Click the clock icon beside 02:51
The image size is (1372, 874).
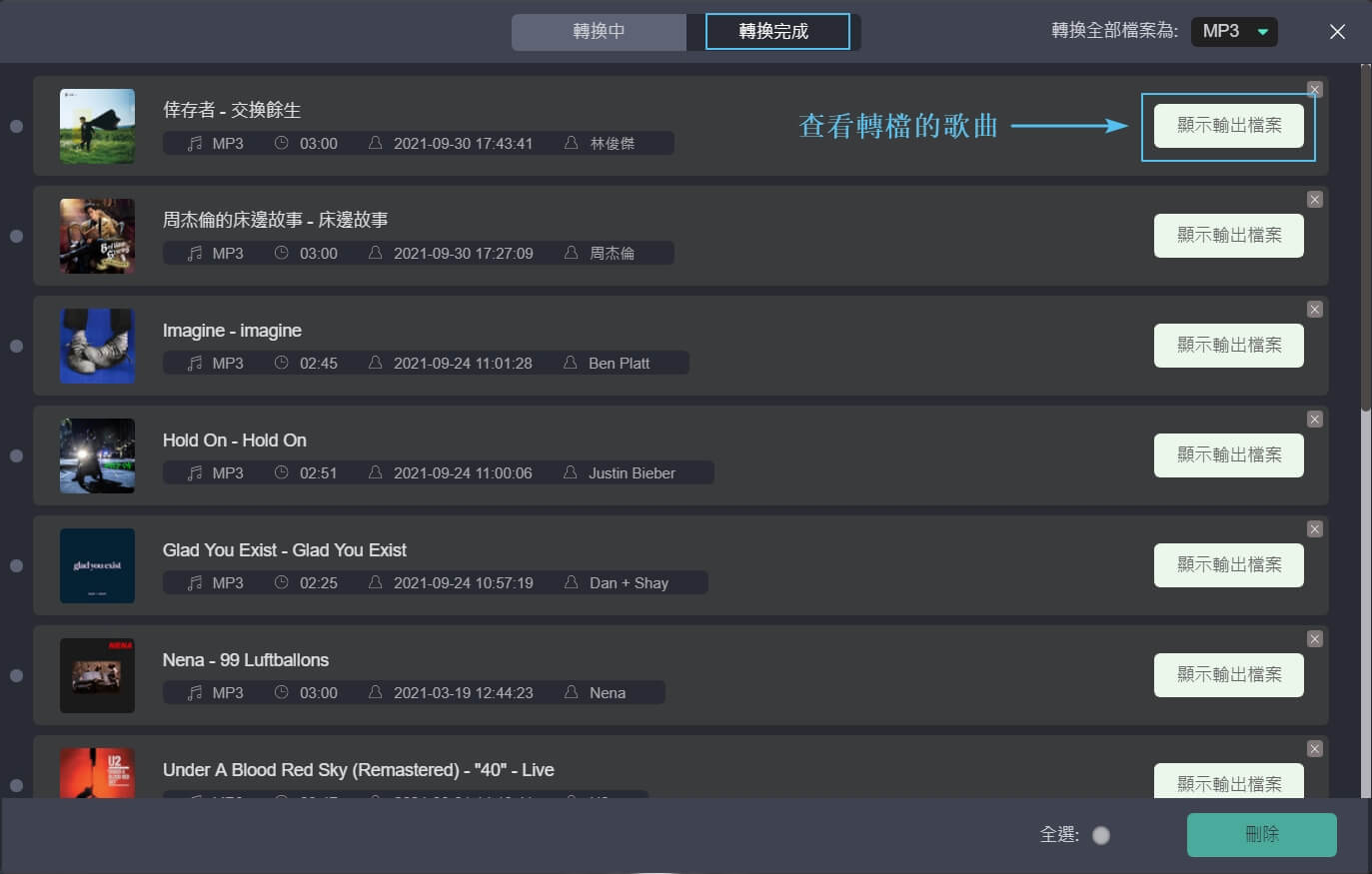coord(282,472)
